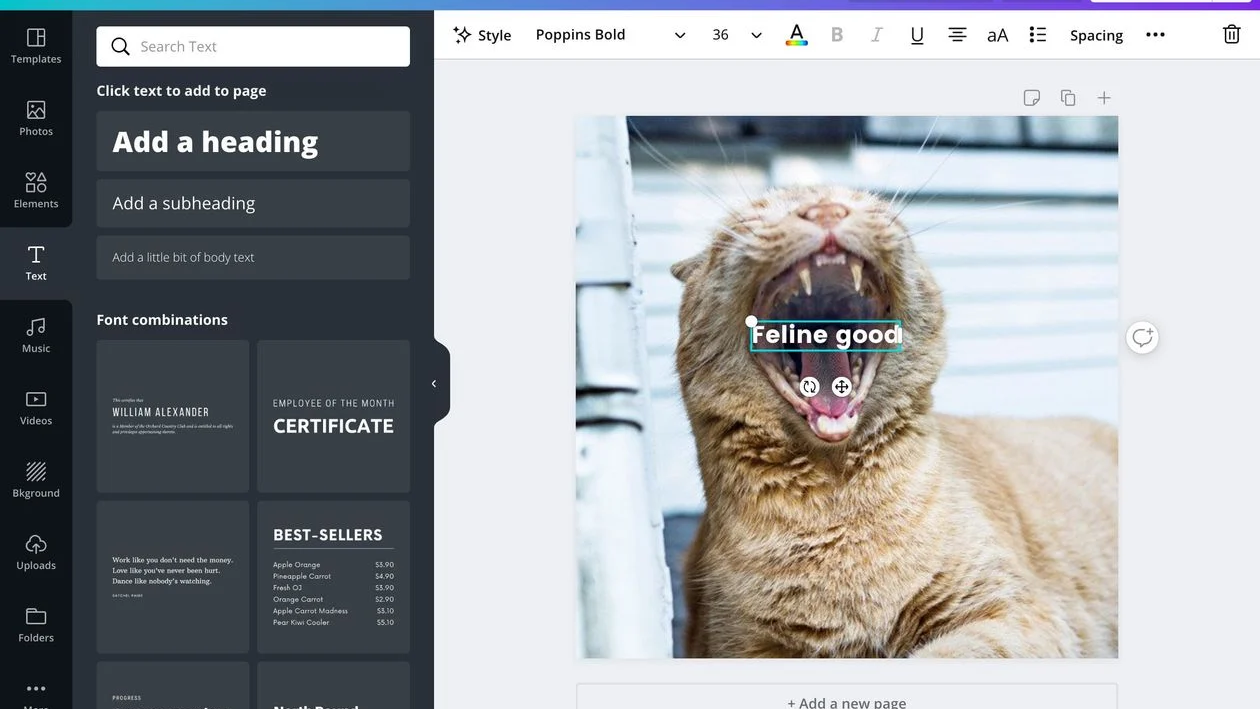Viewport: 1260px width, 709px height.
Task: Click the 'Feline good' text box
Action: point(826,335)
